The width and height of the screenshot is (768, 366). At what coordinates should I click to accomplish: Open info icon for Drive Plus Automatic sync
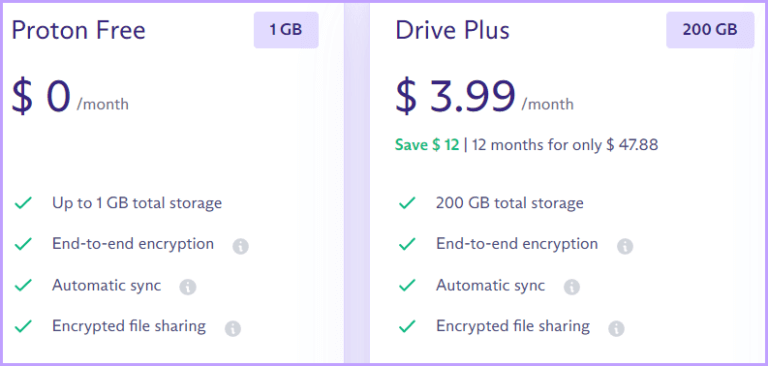pos(572,287)
